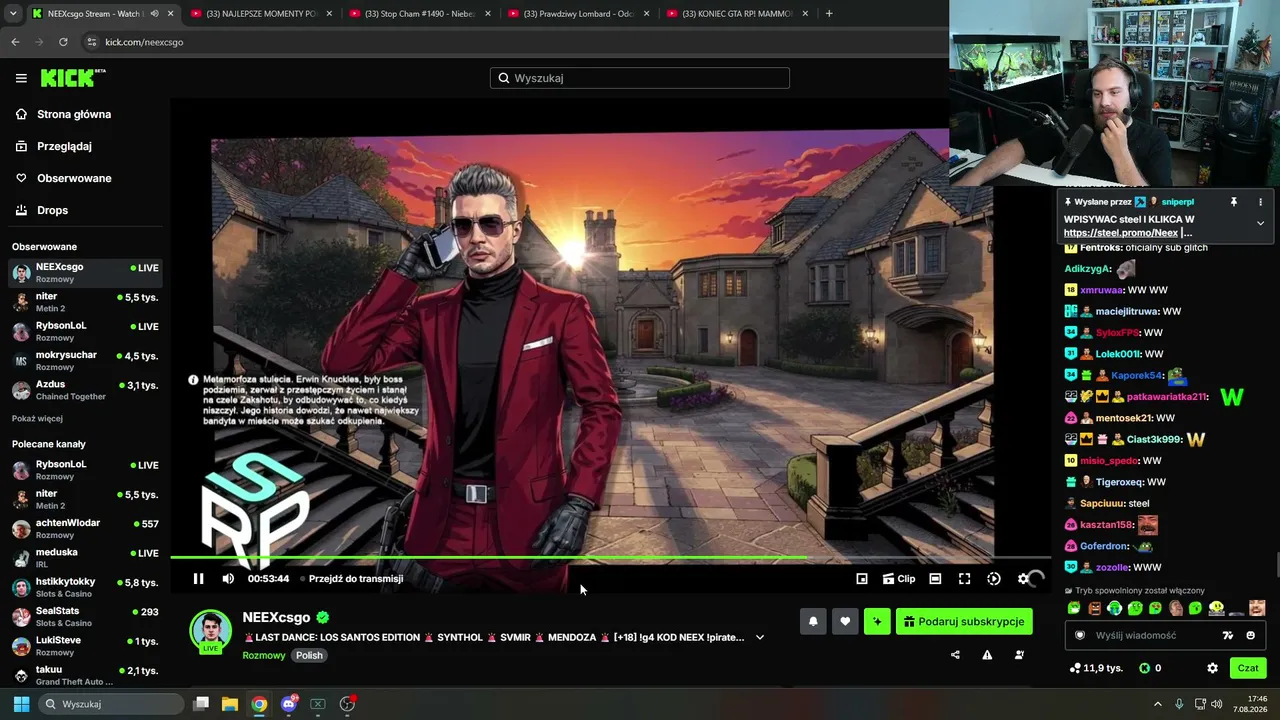Image resolution: width=1280 pixels, height=720 pixels.
Task: Open takuu recommended channel
Action: (x=85, y=674)
